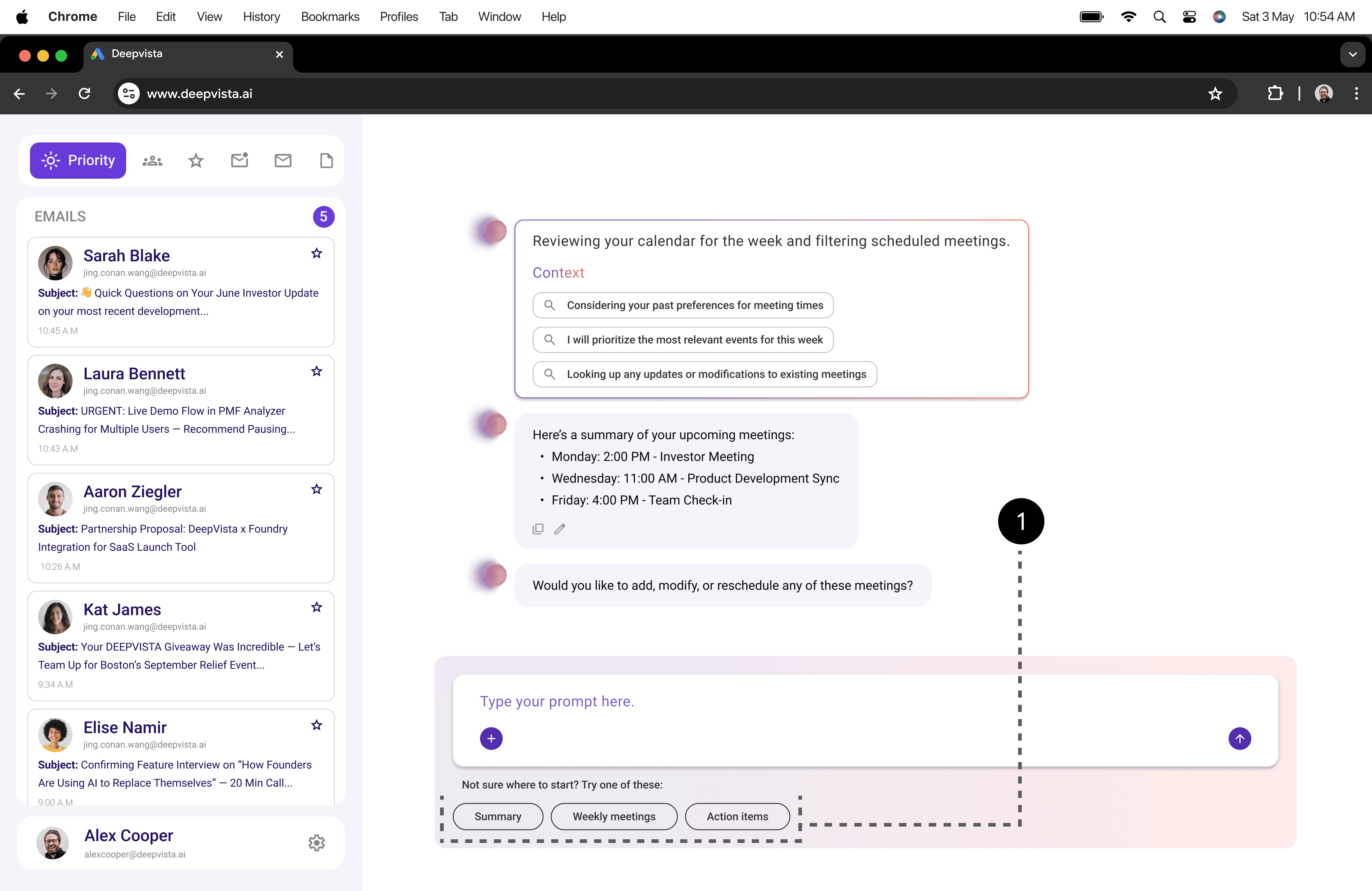1372x891 pixels.
Task: Expand the Chrome tab search chevron
Action: coord(1352,55)
